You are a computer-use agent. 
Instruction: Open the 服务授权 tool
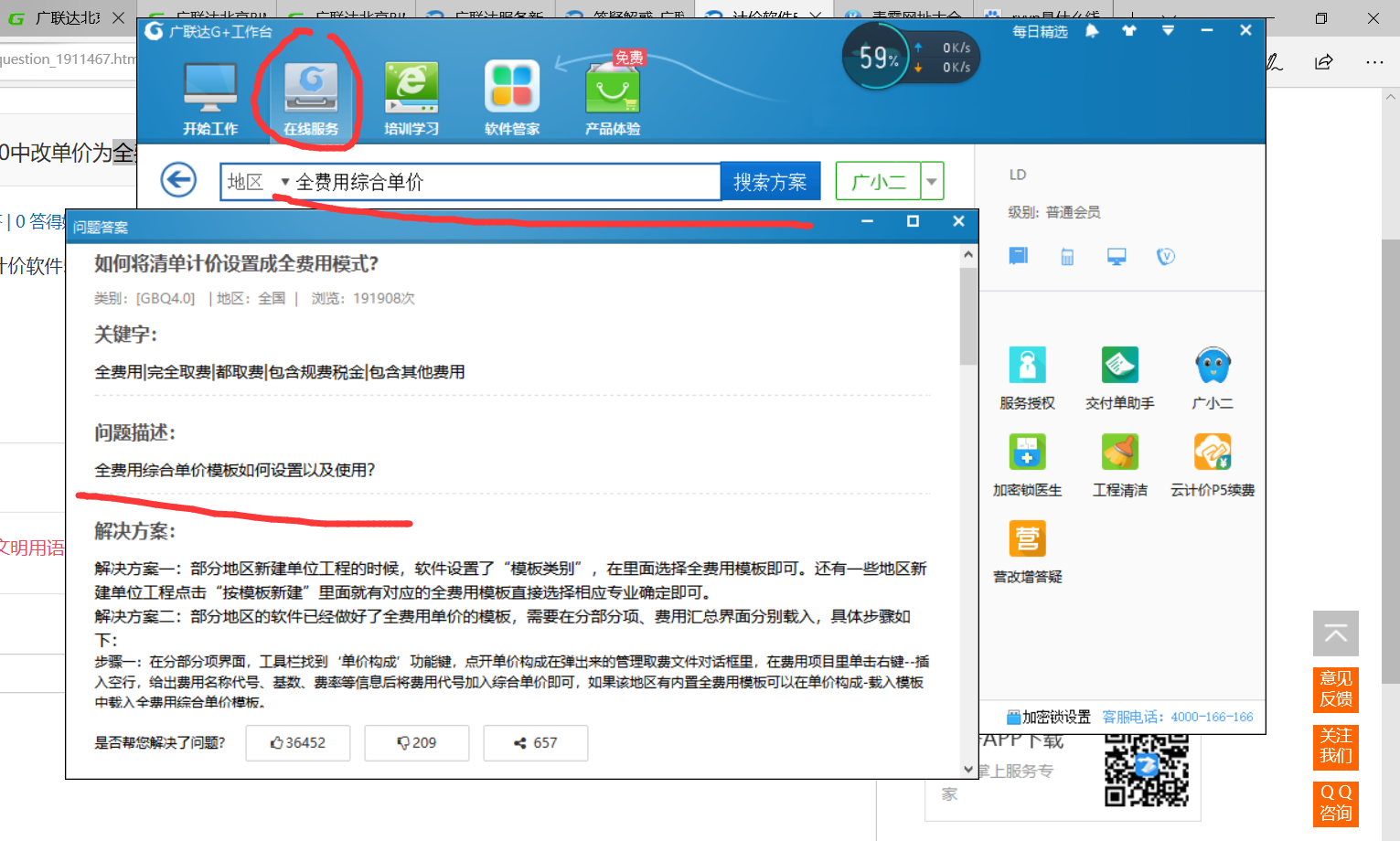[1027, 378]
